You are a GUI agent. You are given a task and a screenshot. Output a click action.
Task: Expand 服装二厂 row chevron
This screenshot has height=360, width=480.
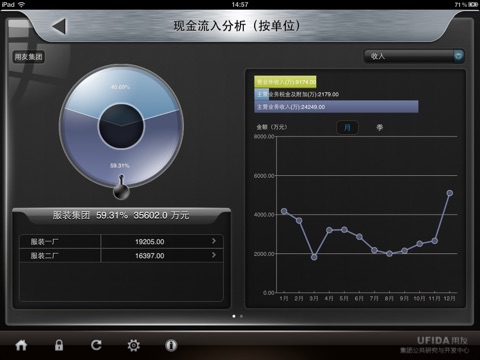click(214, 255)
